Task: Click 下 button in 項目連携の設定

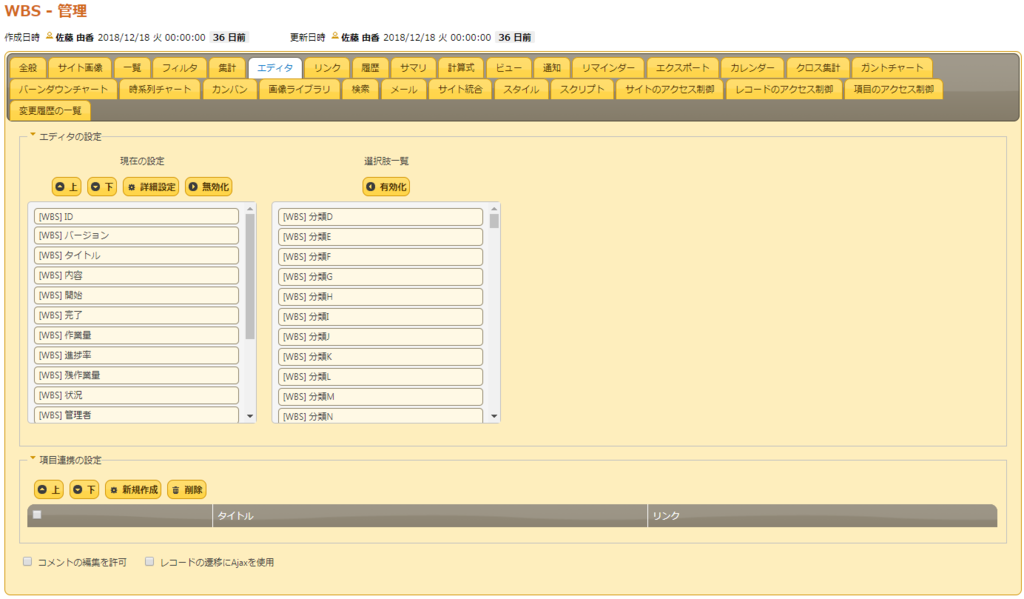Action: click(84, 490)
